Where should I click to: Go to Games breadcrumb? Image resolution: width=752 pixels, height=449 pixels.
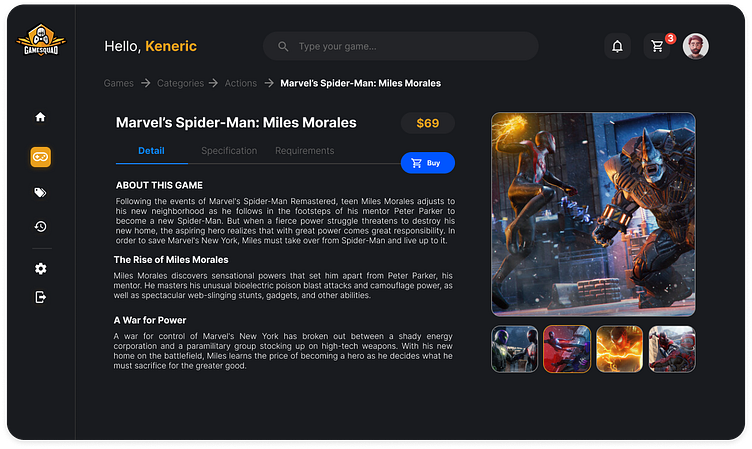(118, 83)
